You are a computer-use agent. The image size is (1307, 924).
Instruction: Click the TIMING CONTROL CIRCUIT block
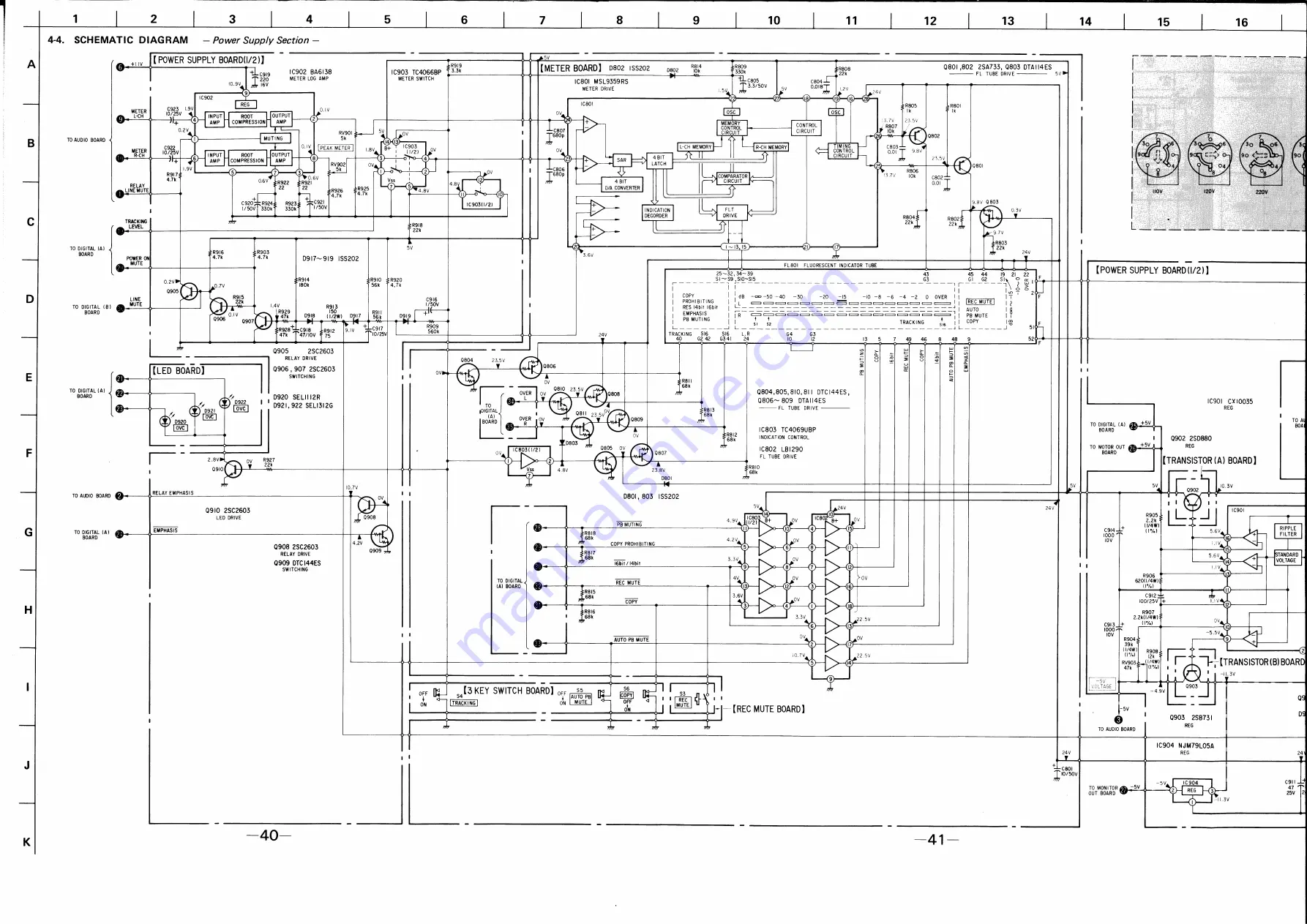[843, 151]
